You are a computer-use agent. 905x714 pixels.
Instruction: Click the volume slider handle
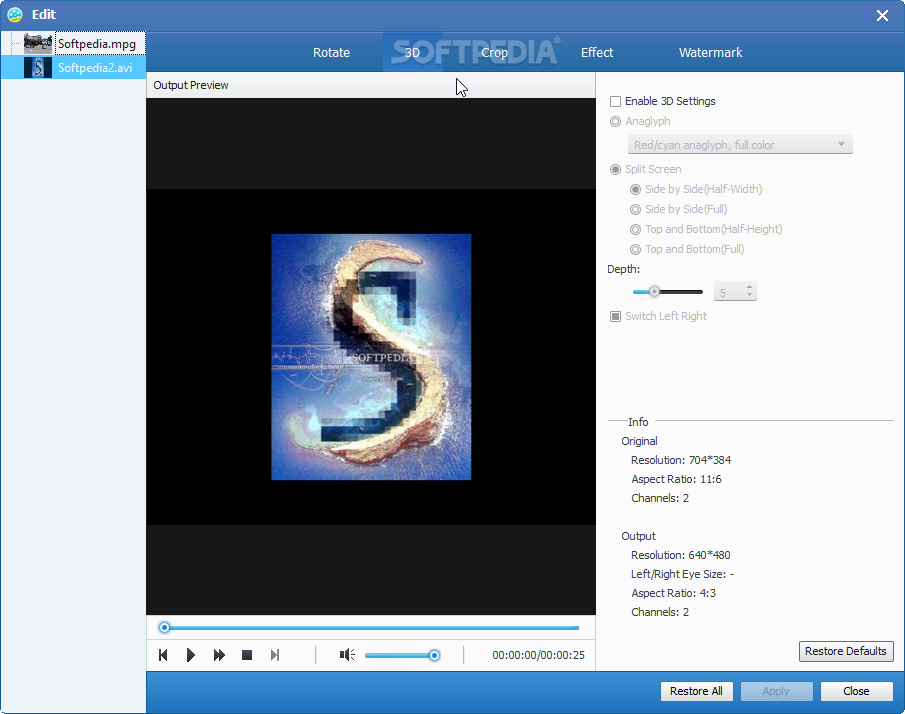(435, 655)
